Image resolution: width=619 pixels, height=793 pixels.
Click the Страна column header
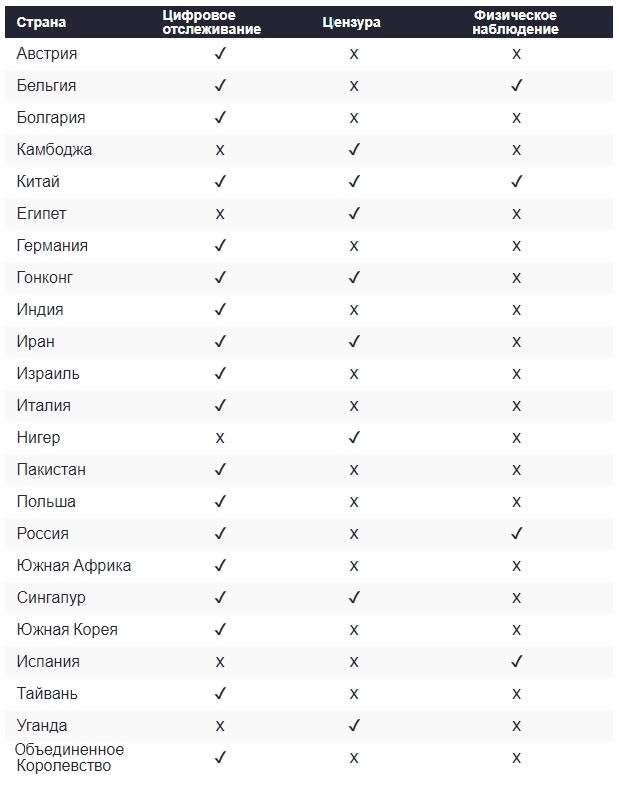click(41, 22)
